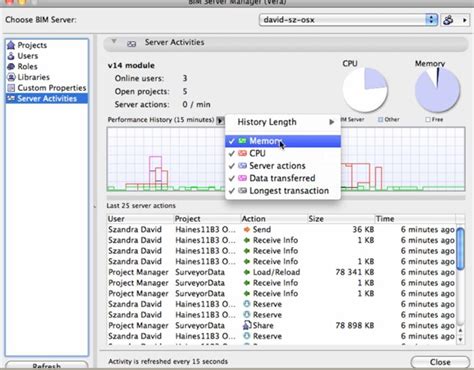This screenshot has width=474, height=370.
Task: Click the Online users count value
Action: [x=185, y=78]
